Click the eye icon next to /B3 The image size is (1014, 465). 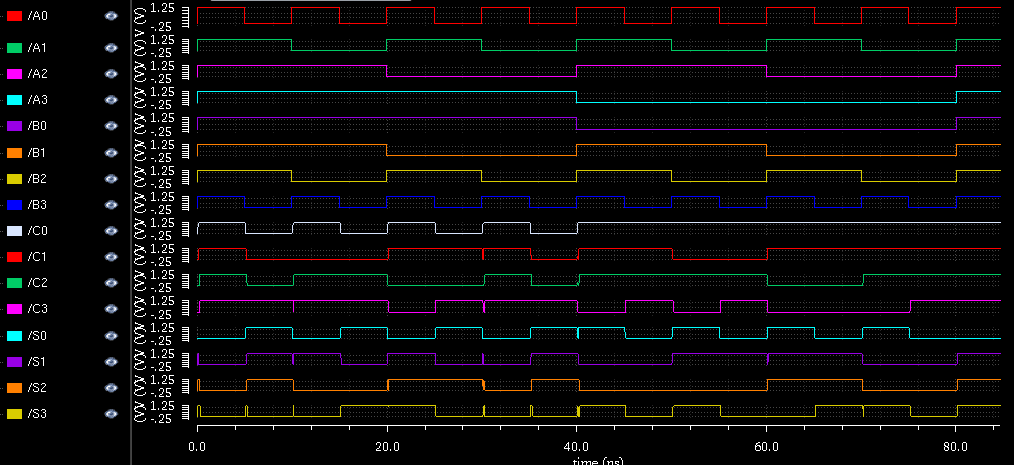[111, 204]
